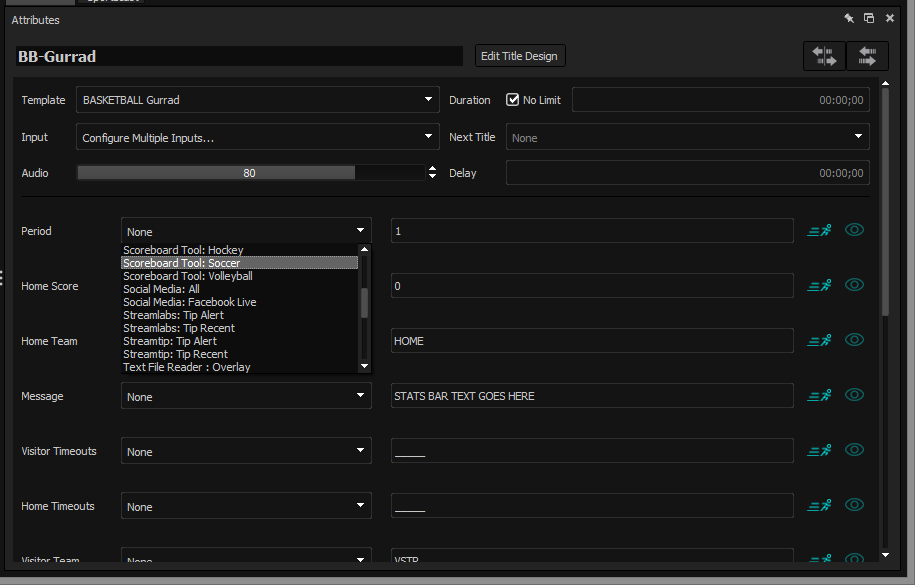Viewport: 915px width, 585px height.
Task: Toggle the No Limit duration checkbox
Action: click(513, 100)
